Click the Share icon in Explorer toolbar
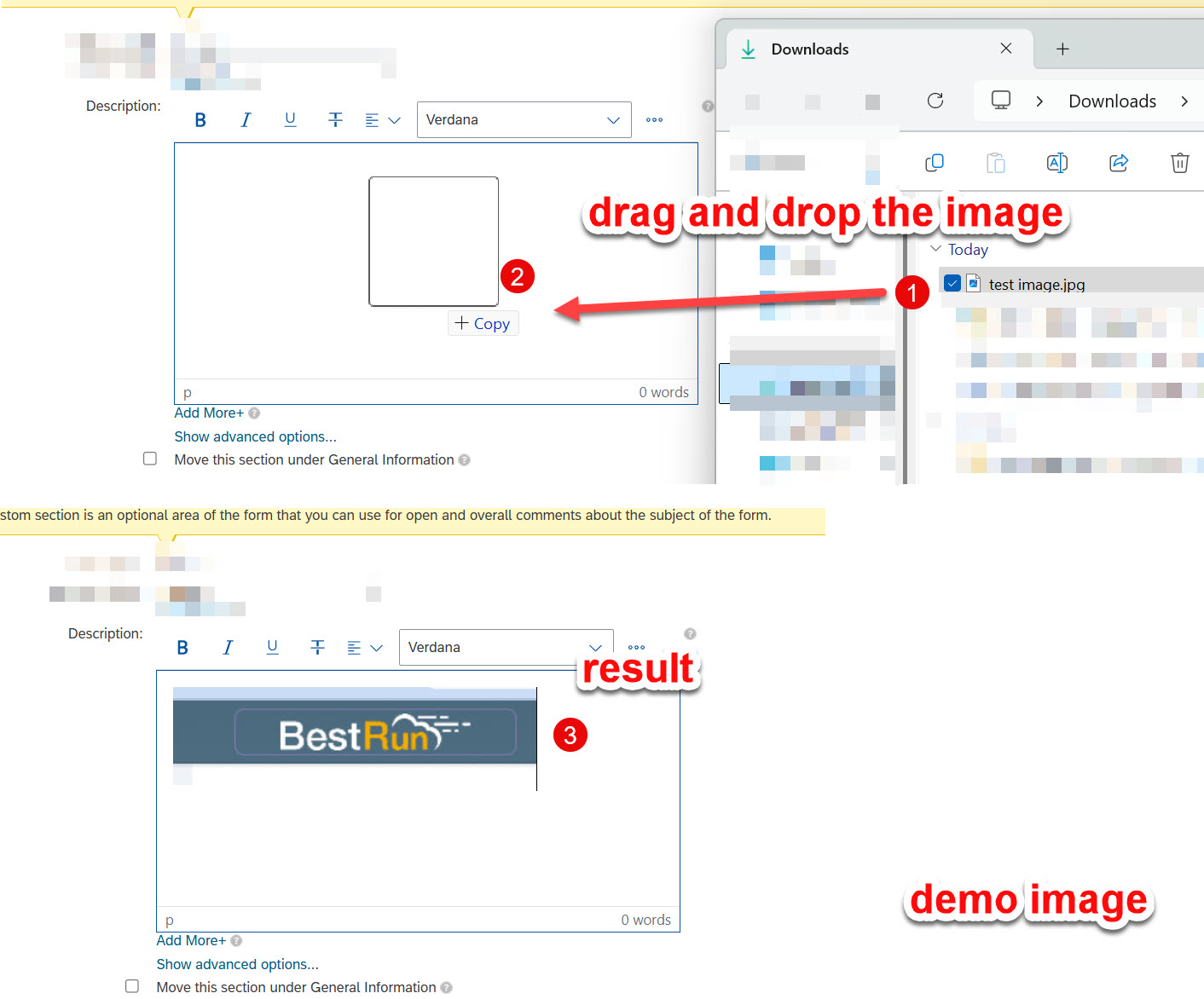 coord(1119,163)
